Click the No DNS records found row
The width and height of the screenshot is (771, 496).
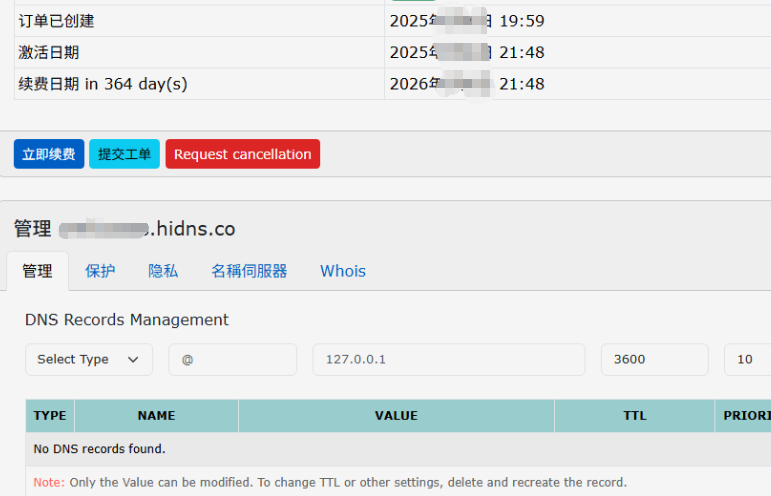pos(100,449)
